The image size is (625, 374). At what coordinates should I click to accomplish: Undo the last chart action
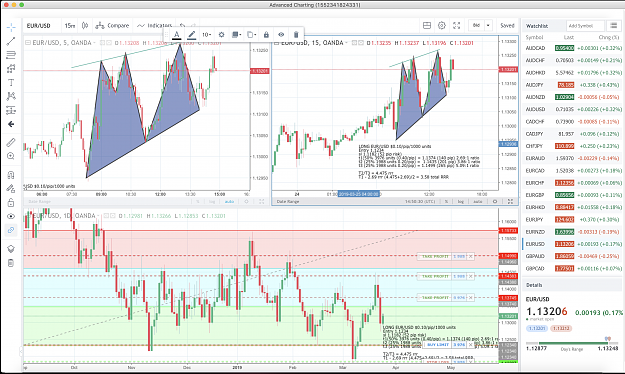pyautogui.click(x=182, y=26)
